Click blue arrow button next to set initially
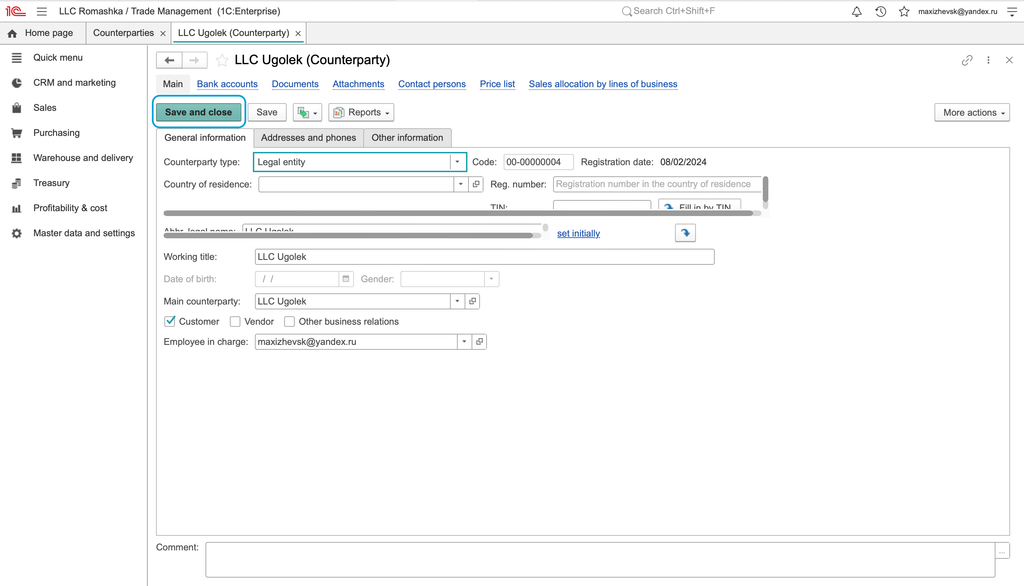This screenshot has height=586, width=1024. click(685, 233)
